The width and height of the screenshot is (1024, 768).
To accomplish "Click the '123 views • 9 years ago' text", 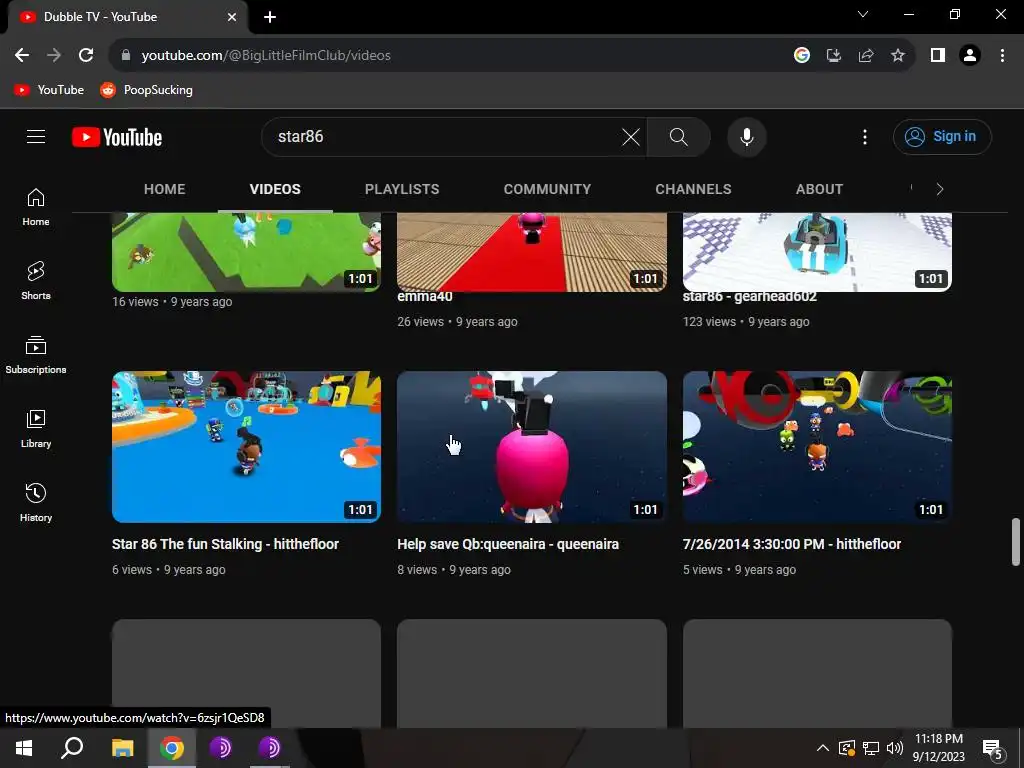I will pyautogui.click(x=746, y=322).
